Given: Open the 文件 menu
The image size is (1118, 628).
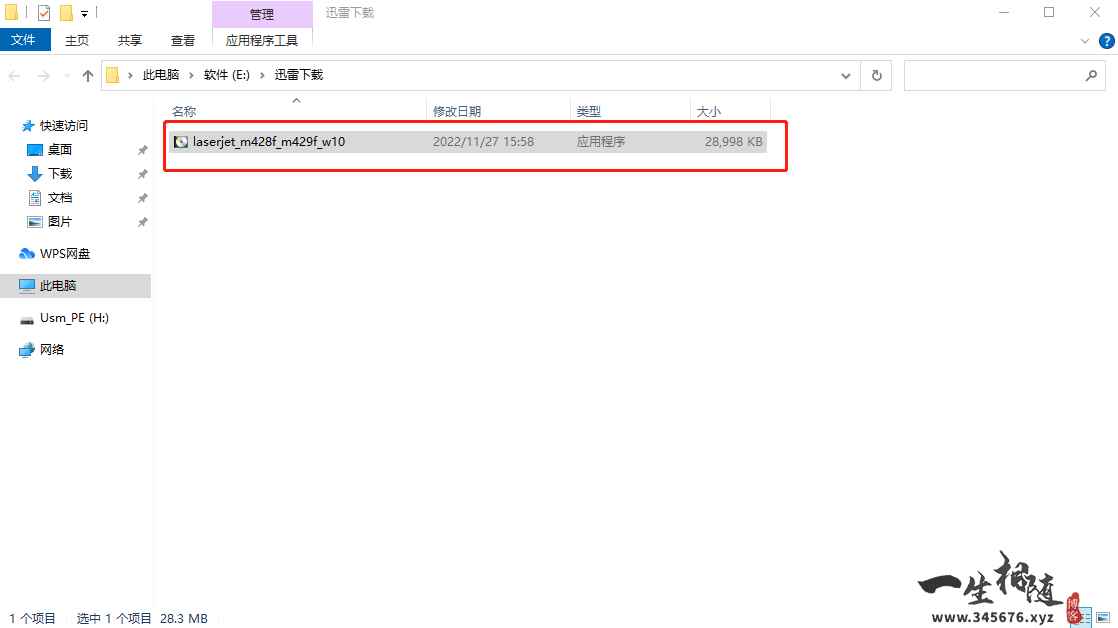Looking at the screenshot, I should (23, 40).
